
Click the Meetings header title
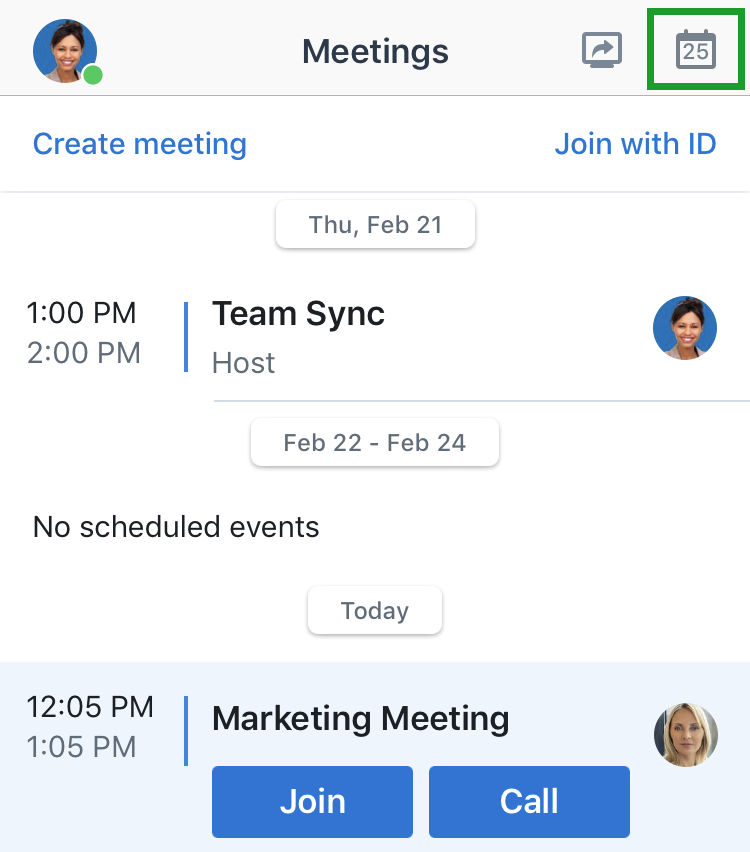click(376, 52)
